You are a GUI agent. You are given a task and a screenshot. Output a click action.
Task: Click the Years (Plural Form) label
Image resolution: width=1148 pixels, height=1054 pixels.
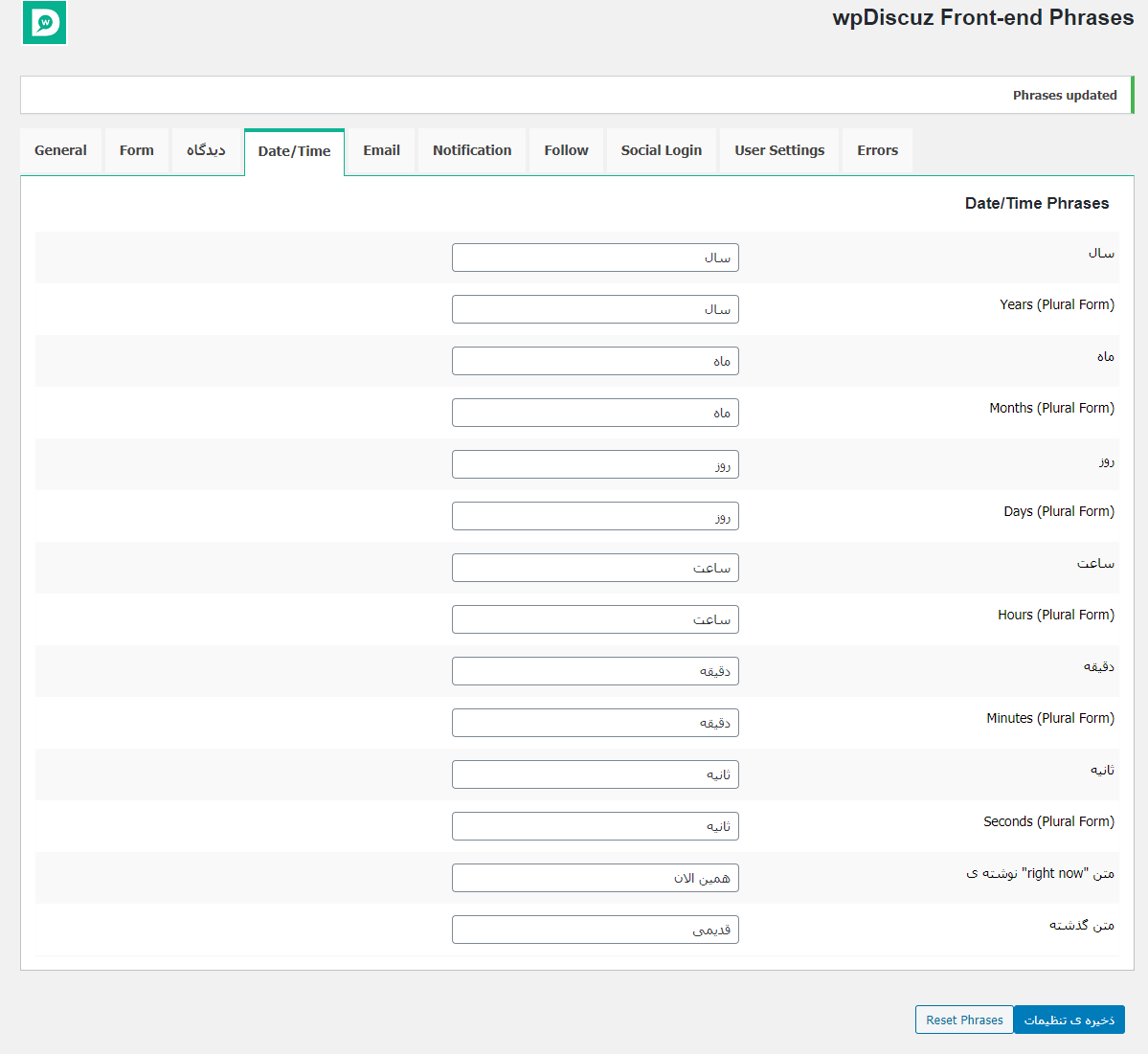(1056, 304)
